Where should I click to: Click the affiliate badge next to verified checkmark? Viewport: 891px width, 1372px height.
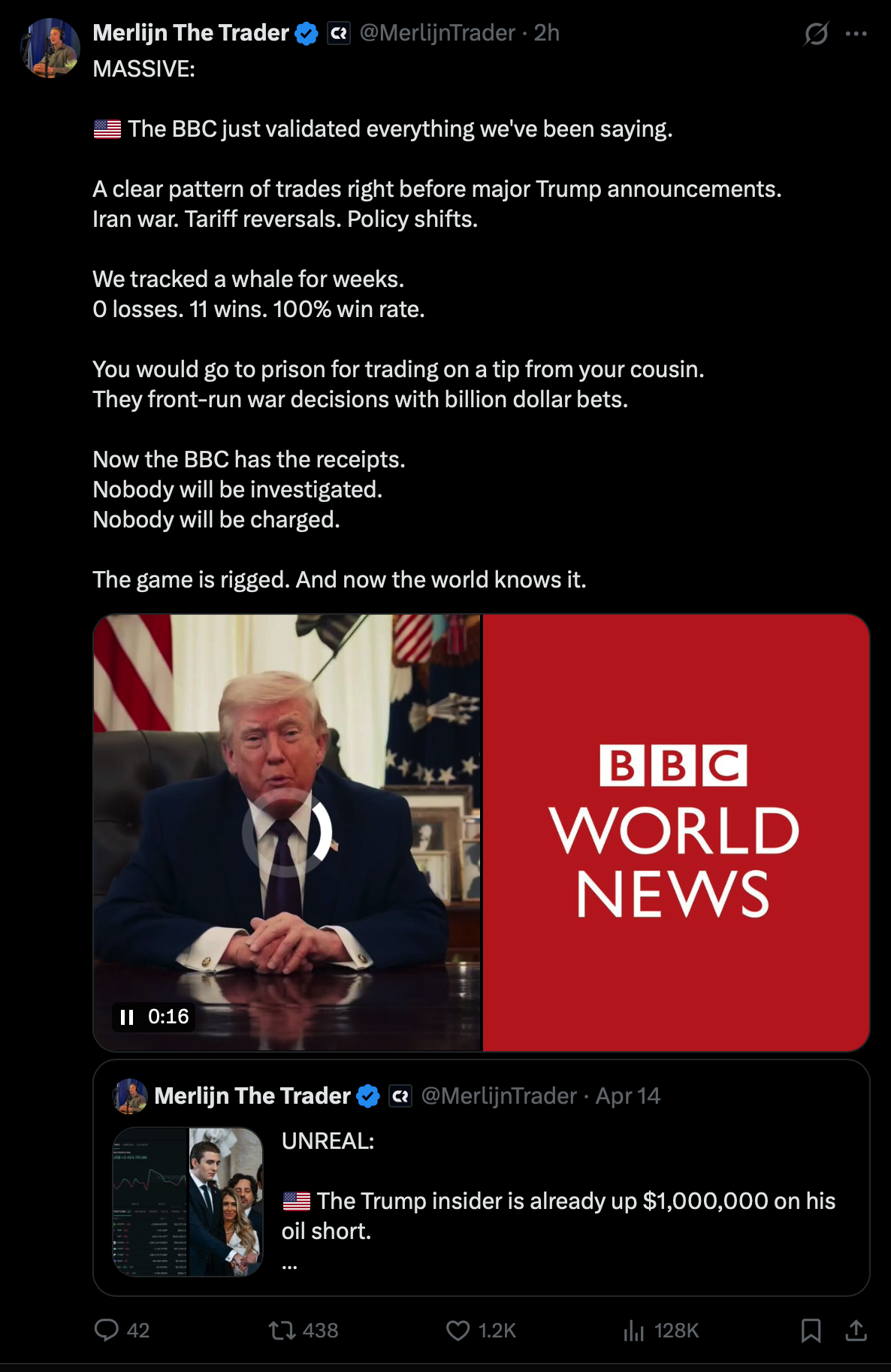[339, 34]
